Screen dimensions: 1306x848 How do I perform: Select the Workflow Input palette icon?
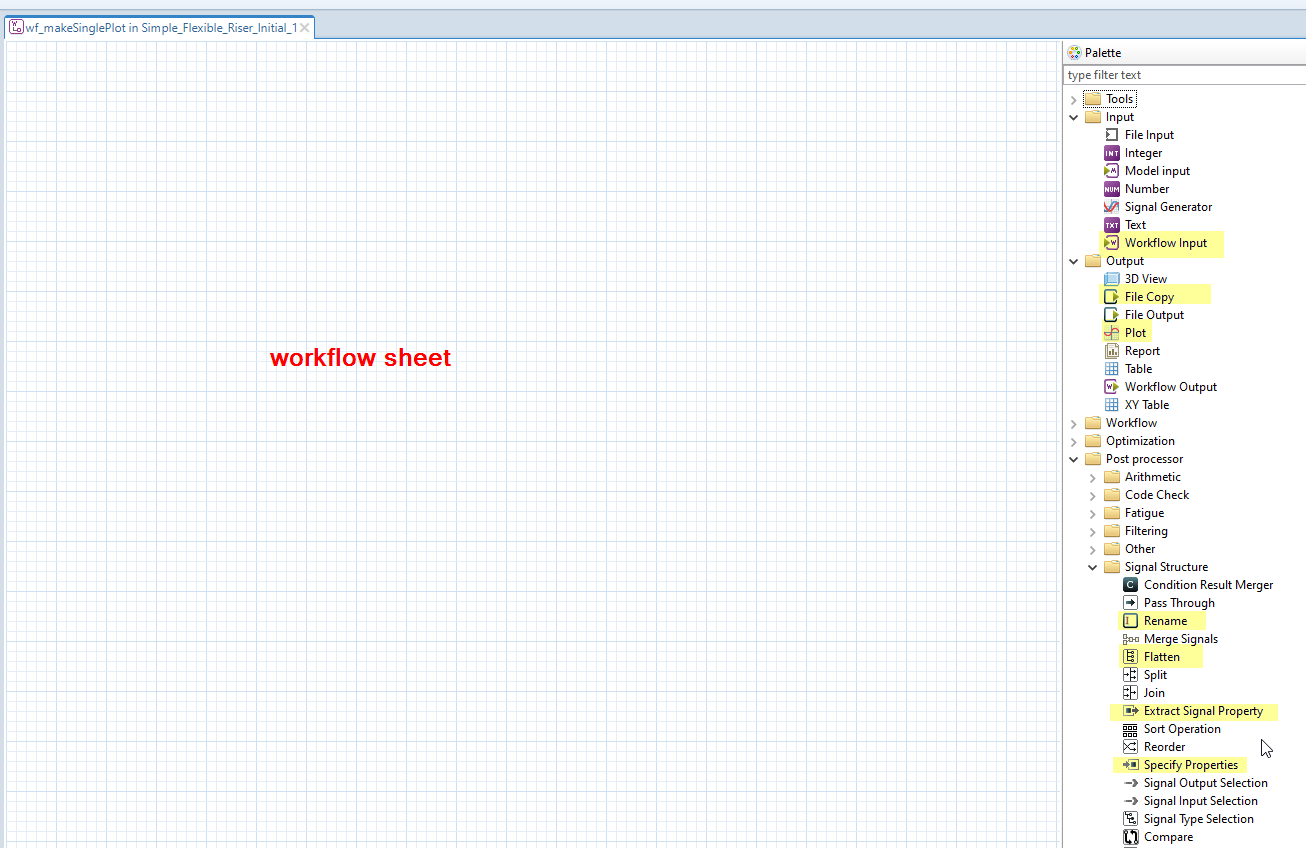click(1111, 243)
